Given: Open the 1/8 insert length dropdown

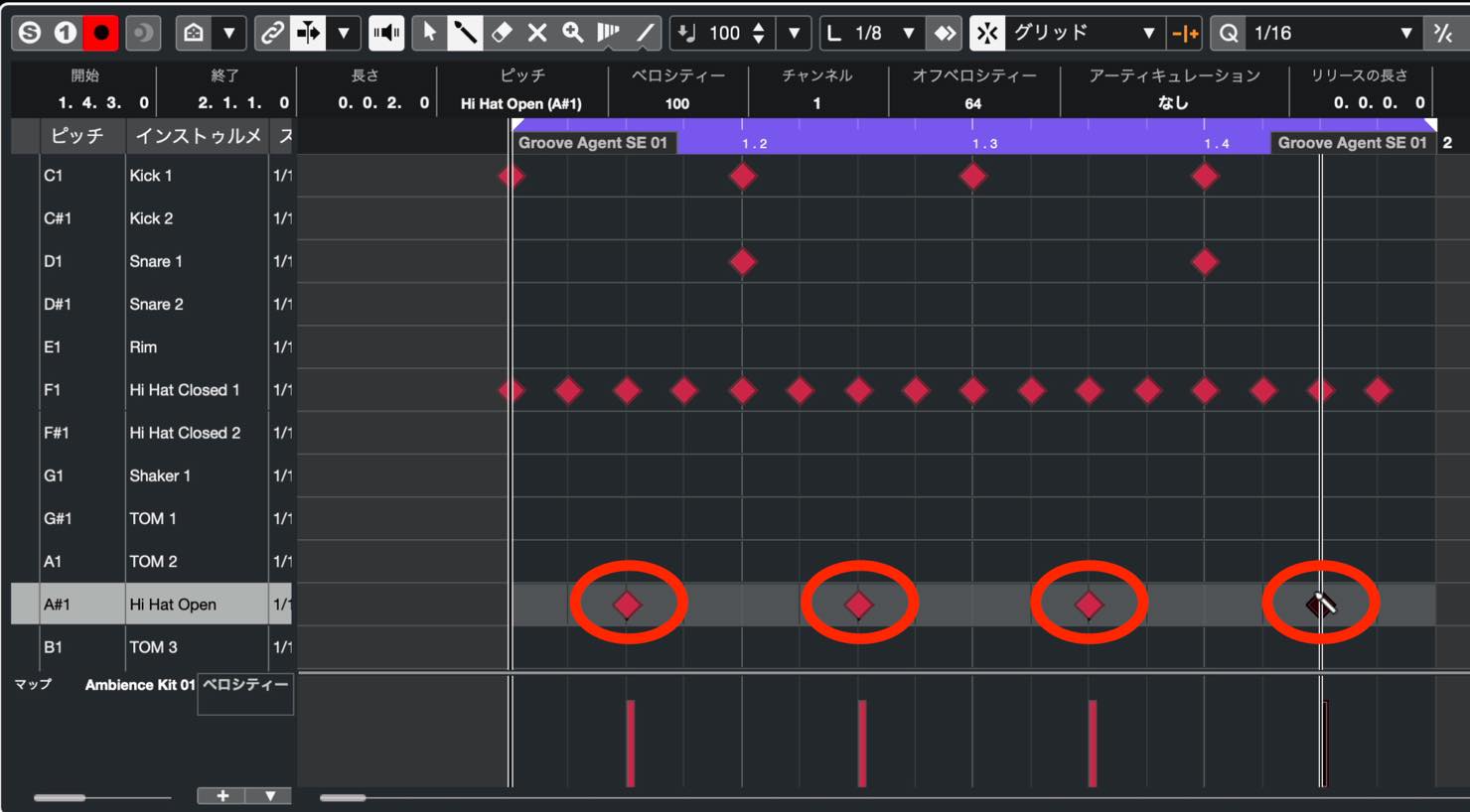Looking at the screenshot, I should tap(908, 33).
